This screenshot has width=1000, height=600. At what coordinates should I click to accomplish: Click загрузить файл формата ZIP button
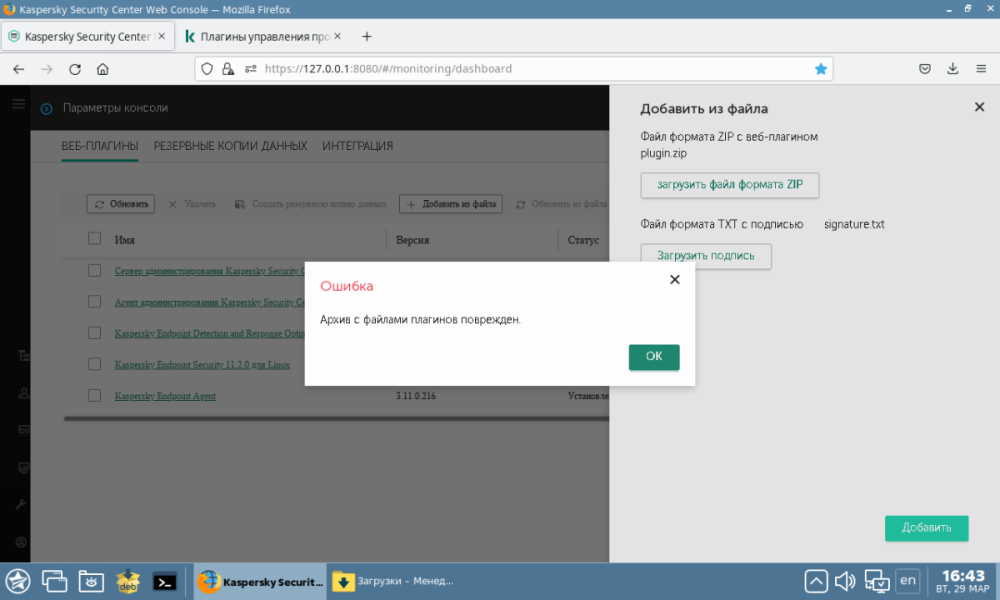click(730, 185)
